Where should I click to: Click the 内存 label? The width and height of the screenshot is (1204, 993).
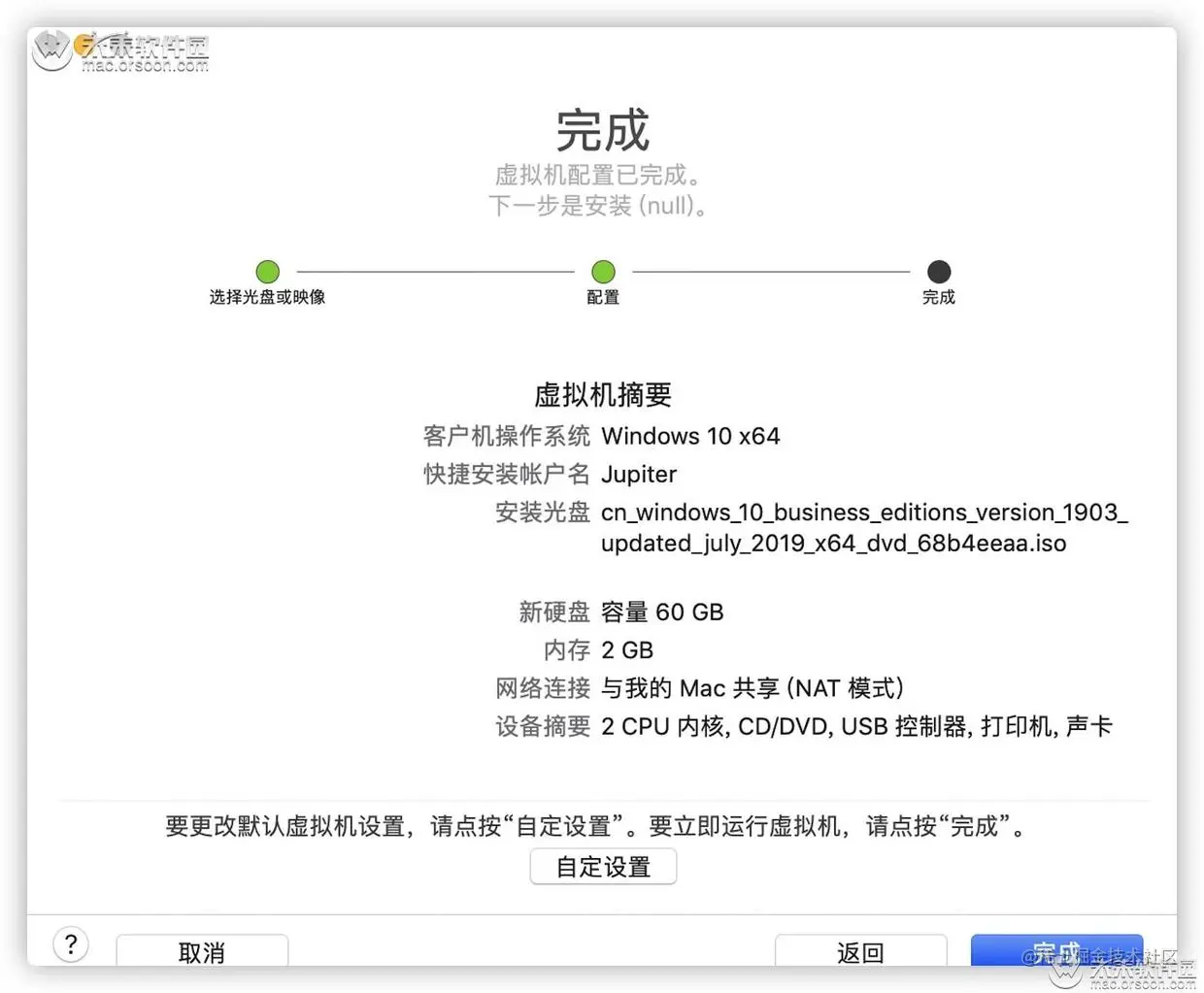(x=566, y=649)
